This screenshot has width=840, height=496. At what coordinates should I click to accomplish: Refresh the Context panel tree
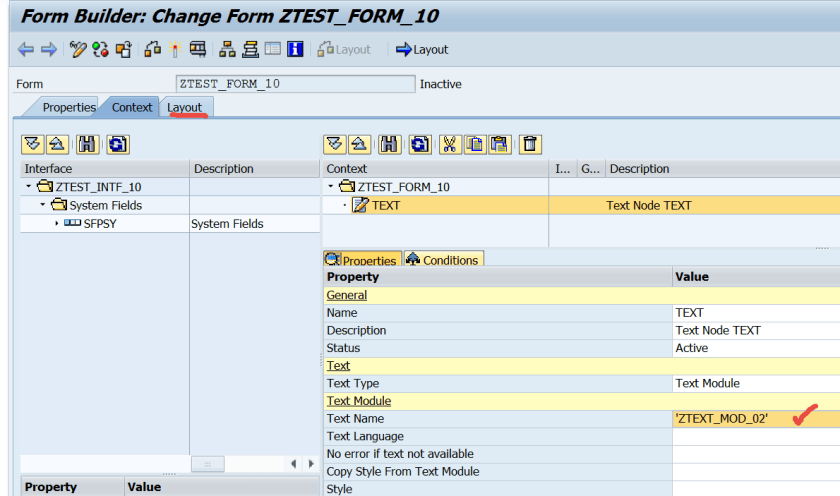[x=419, y=145]
